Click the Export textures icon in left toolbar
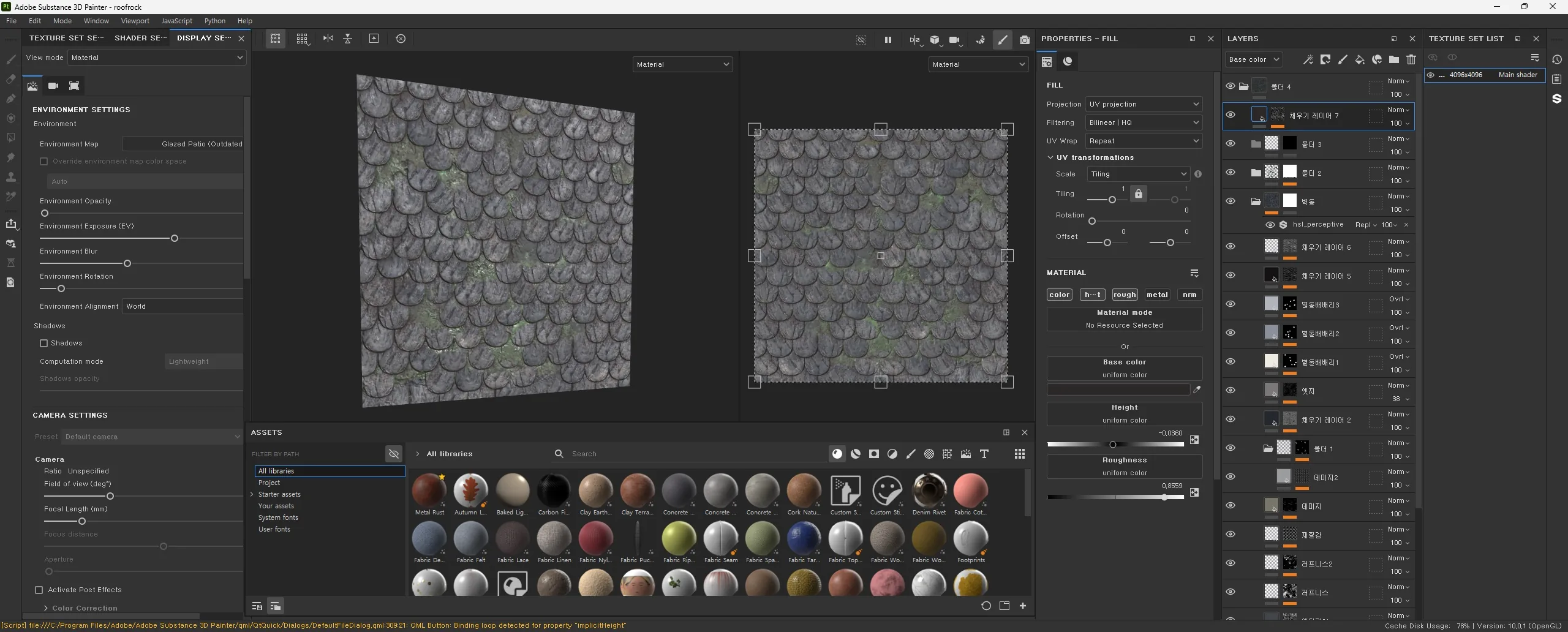1568x632 pixels. pyautogui.click(x=10, y=224)
